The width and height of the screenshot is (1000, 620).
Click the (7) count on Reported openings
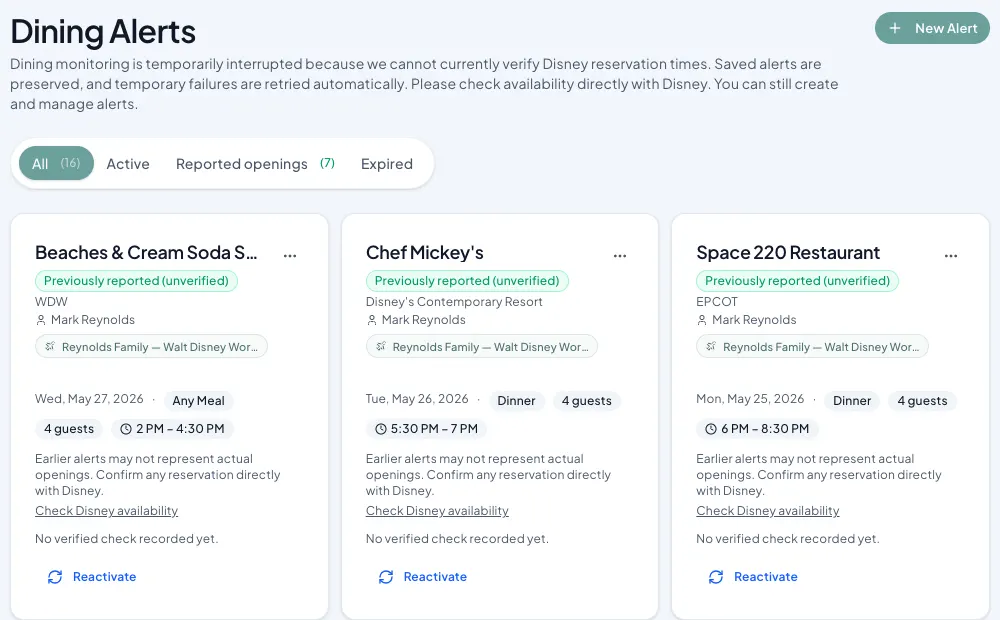[327, 163]
